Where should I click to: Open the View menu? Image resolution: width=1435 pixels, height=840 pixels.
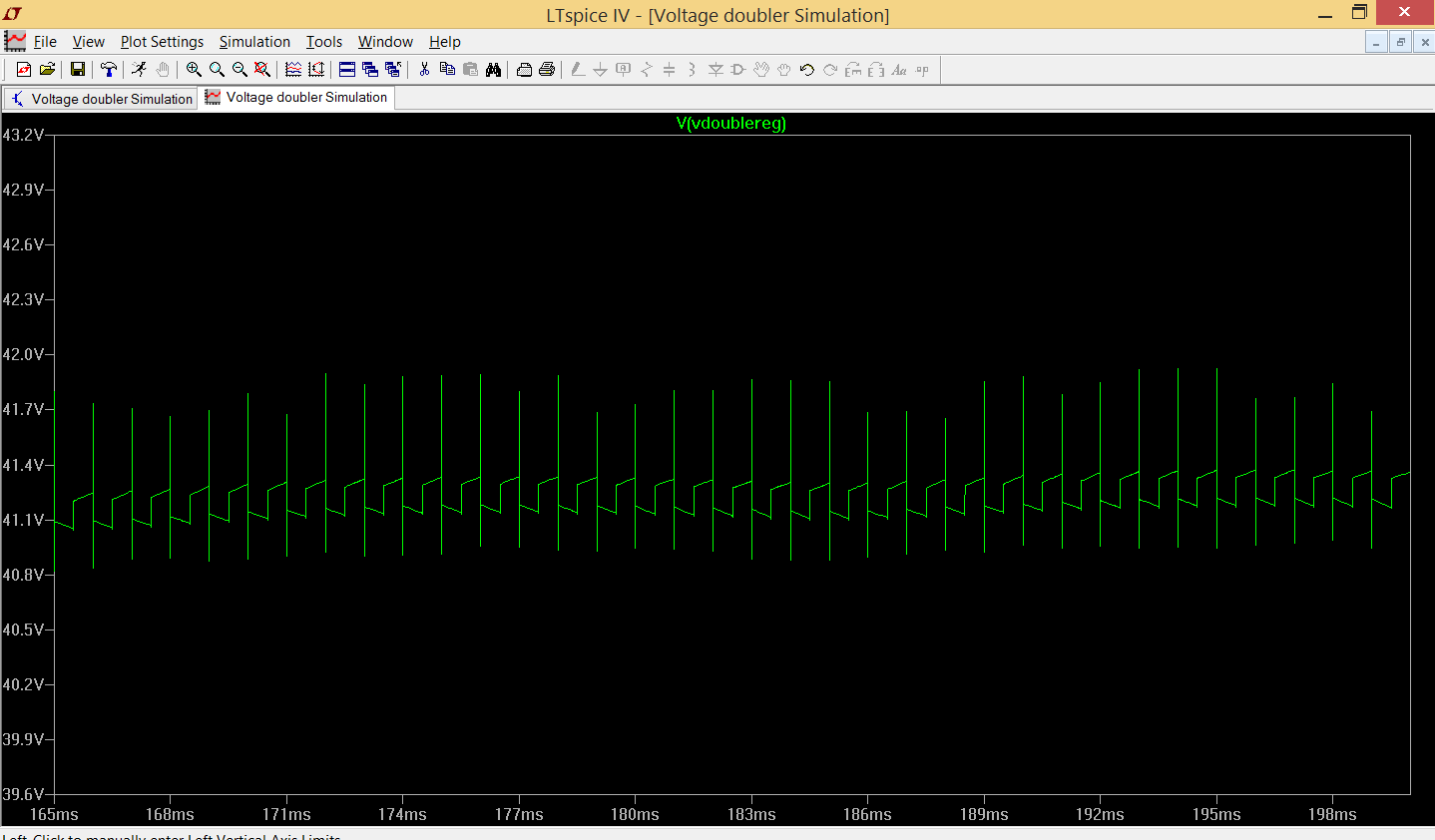point(88,42)
